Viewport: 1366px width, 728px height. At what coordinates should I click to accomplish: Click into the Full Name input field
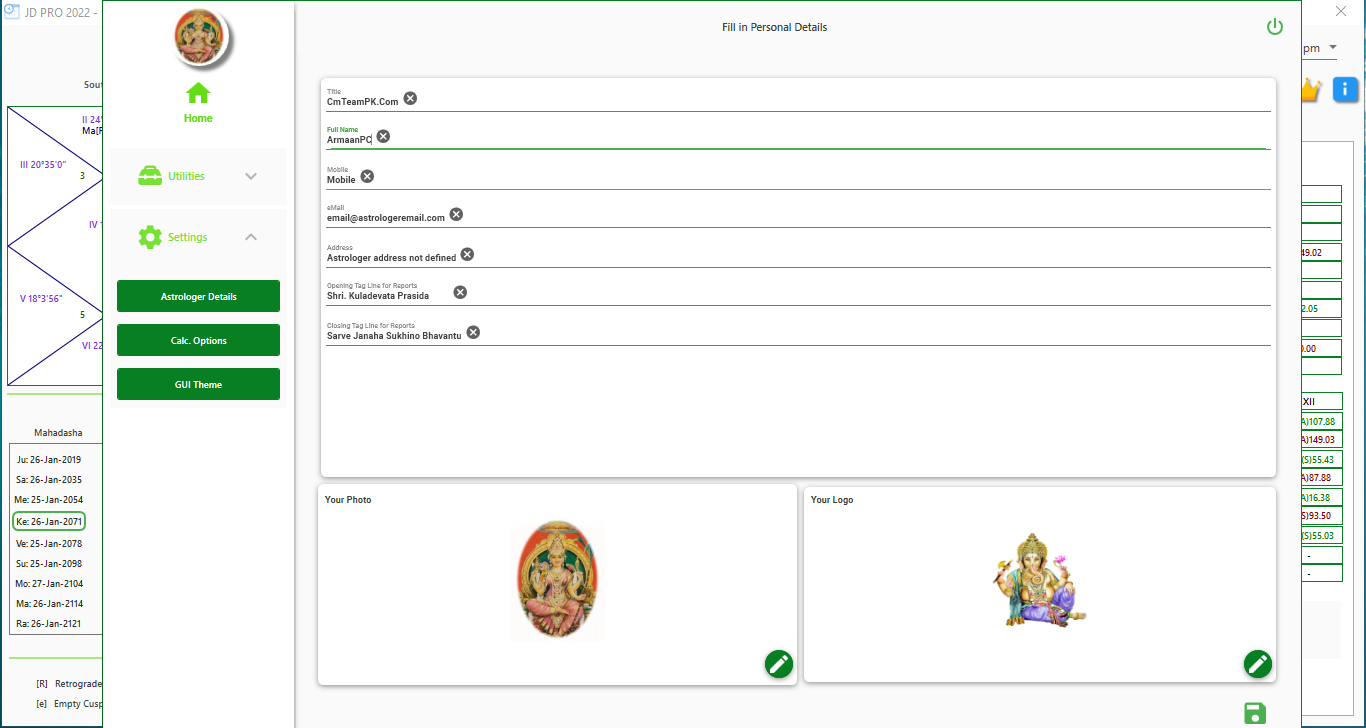[798, 137]
